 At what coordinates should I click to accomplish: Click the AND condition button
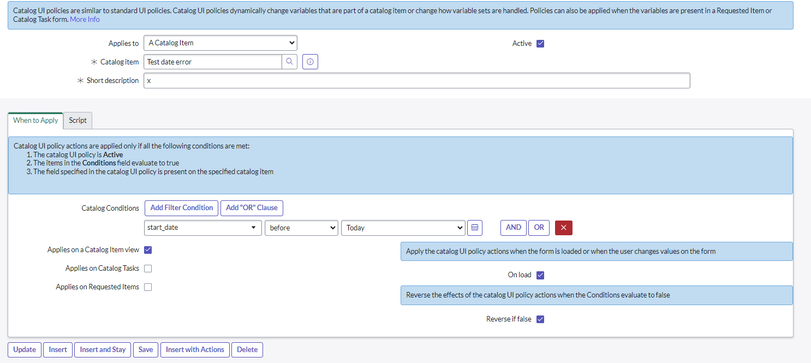point(514,228)
